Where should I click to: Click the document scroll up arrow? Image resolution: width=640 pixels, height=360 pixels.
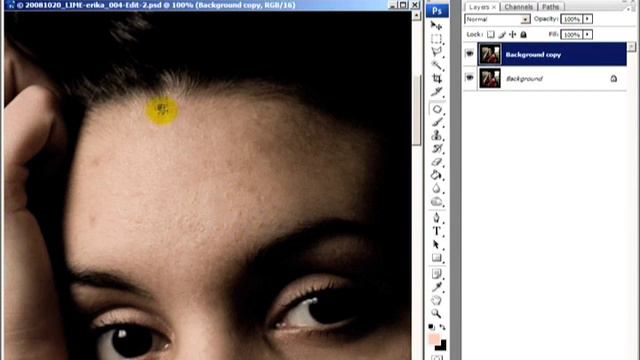(416, 16)
